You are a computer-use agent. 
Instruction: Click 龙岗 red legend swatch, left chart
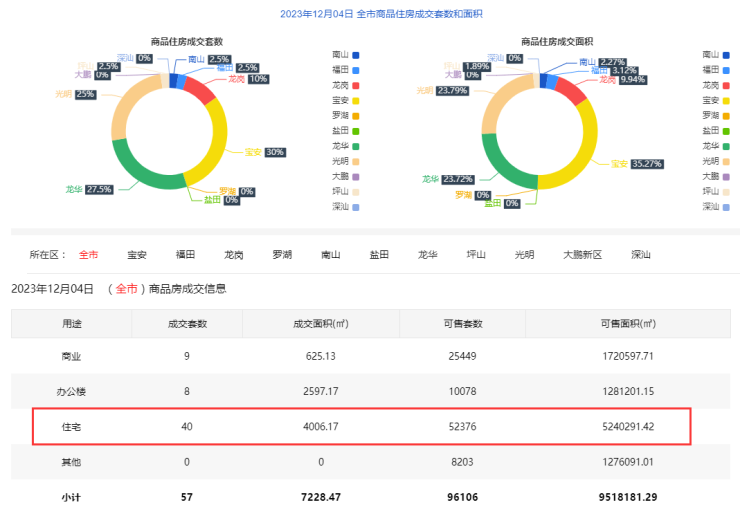tap(356, 85)
